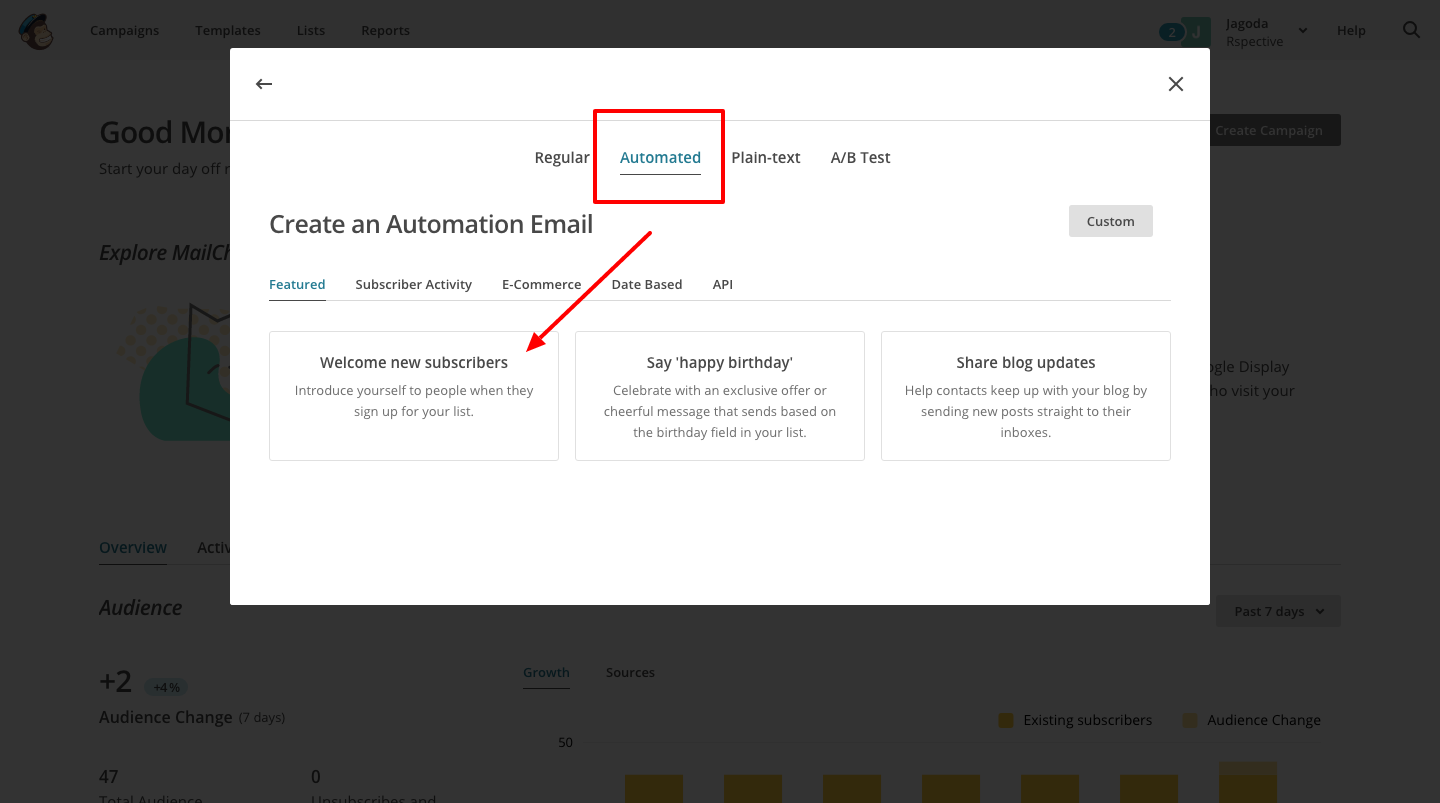The height and width of the screenshot is (803, 1440).
Task: Click the MailChimp monkey logo
Action: click(x=36, y=31)
